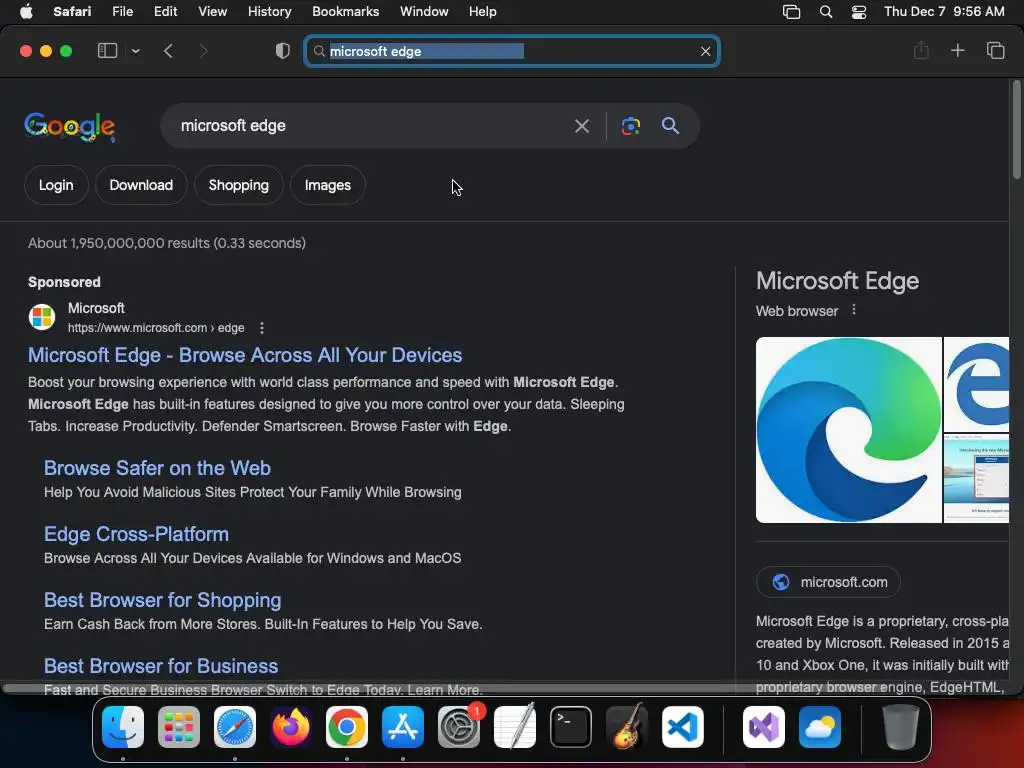The height and width of the screenshot is (768, 1024).
Task: Open System Settings from the Dock
Action: click(x=459, y=727)
